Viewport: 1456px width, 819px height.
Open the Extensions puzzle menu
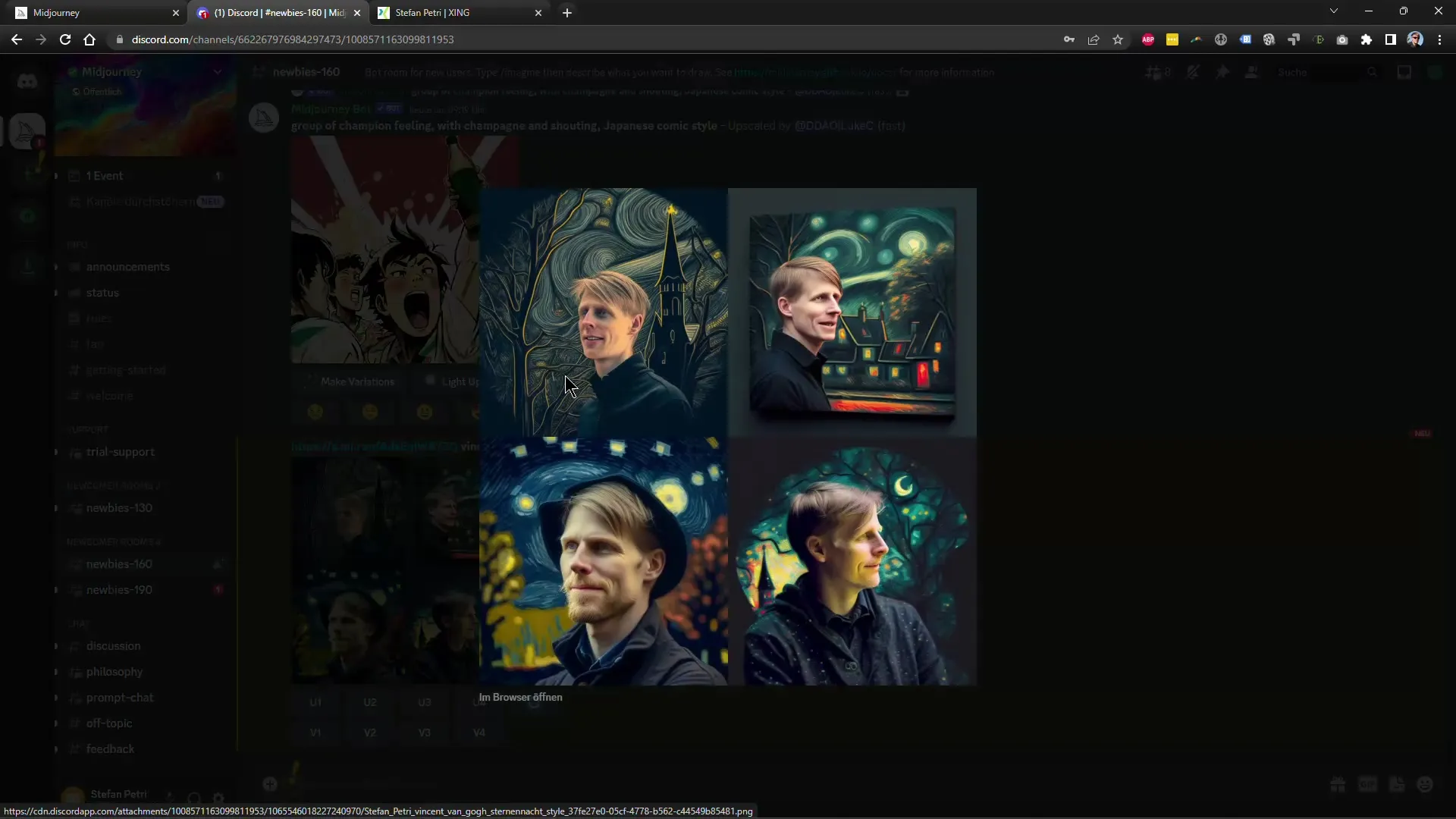pos(1367,39)
